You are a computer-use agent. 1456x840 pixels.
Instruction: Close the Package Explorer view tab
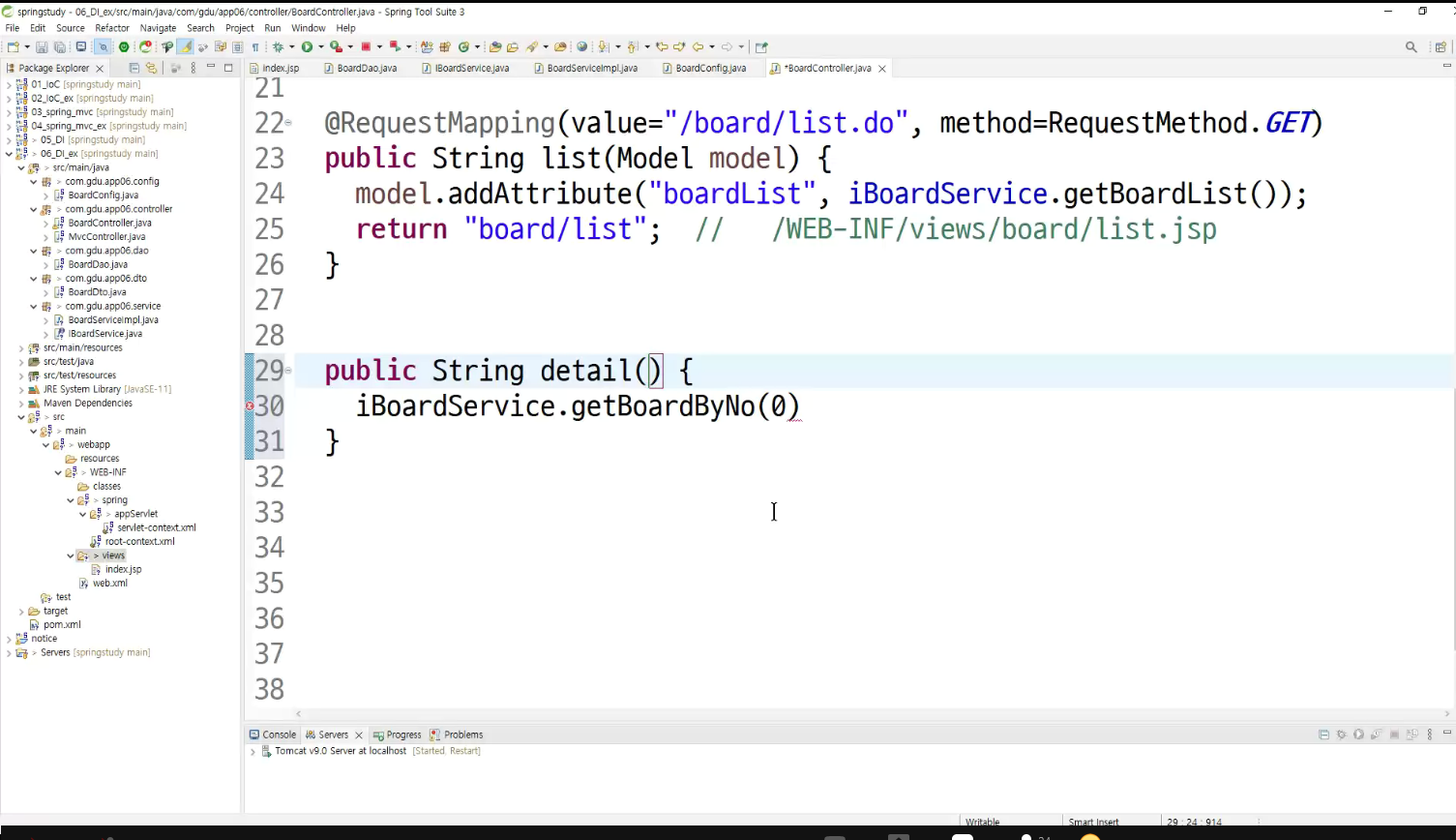(x=101, y=69)
